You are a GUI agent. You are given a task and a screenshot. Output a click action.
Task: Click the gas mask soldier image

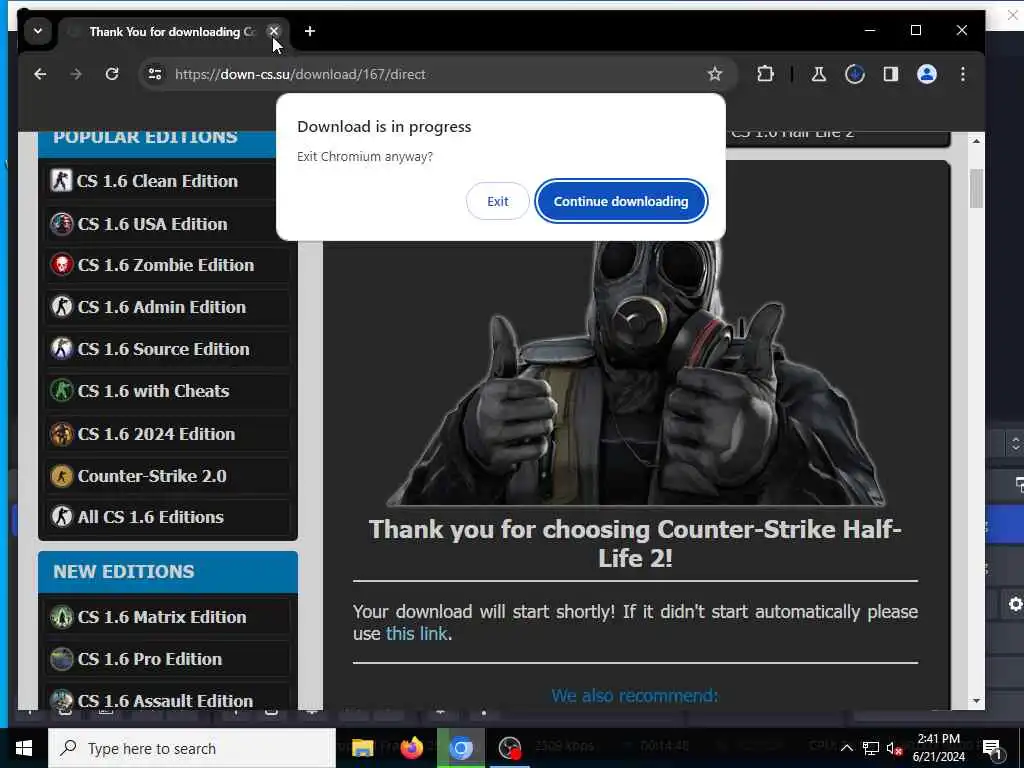point(635,372)
